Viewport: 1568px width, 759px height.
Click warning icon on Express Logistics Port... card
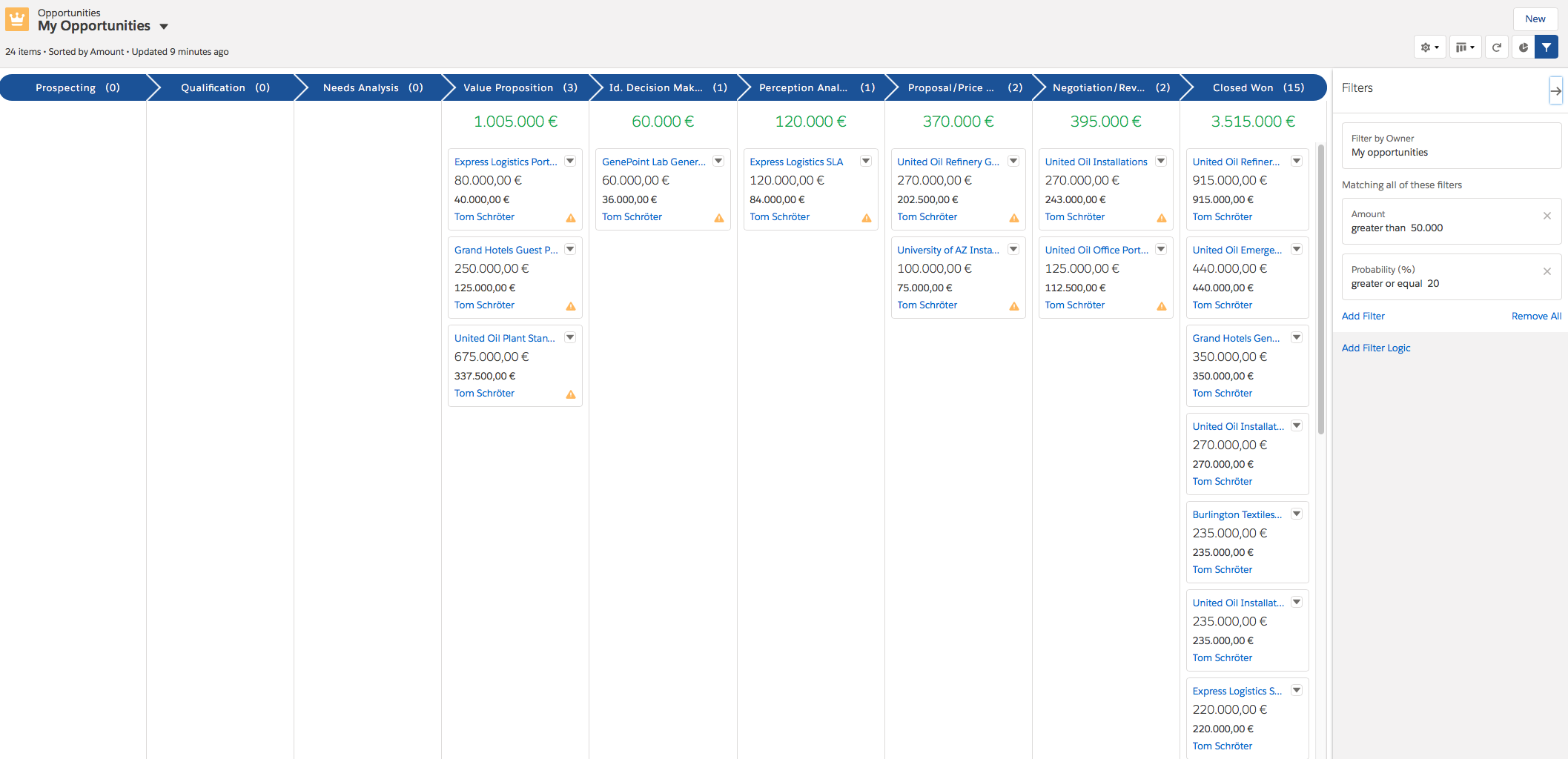click(571, 218)
